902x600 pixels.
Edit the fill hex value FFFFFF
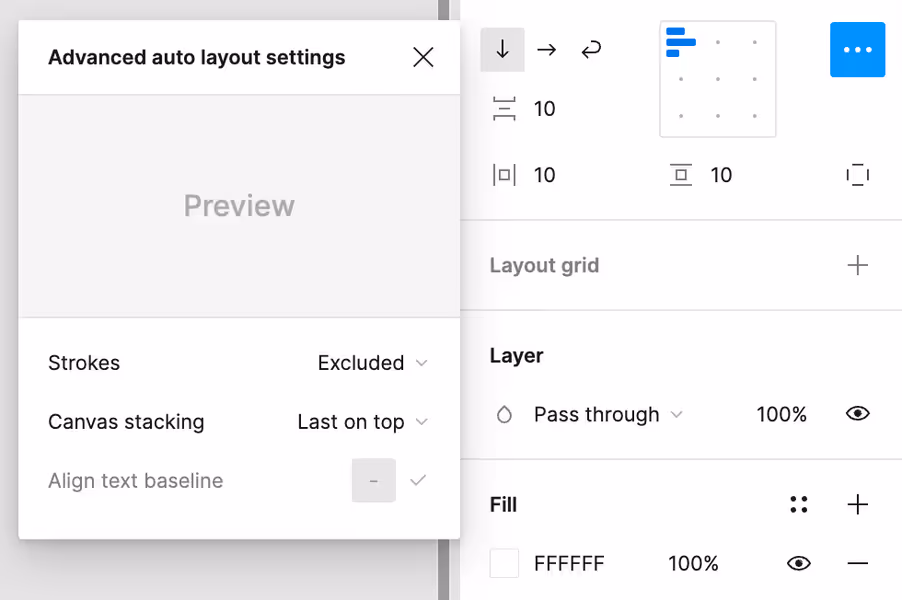point(569,563)
